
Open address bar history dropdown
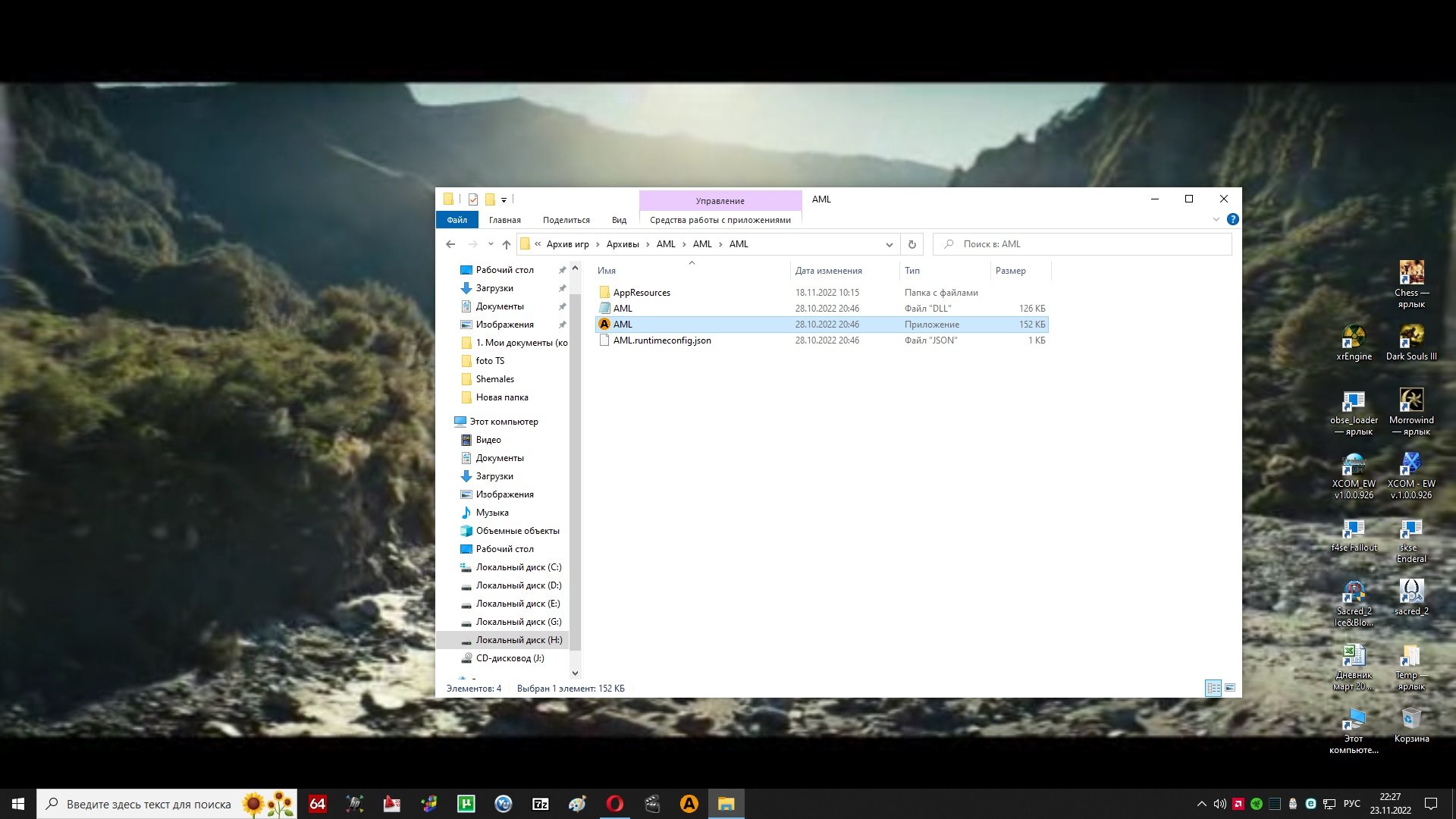point(889,244)
